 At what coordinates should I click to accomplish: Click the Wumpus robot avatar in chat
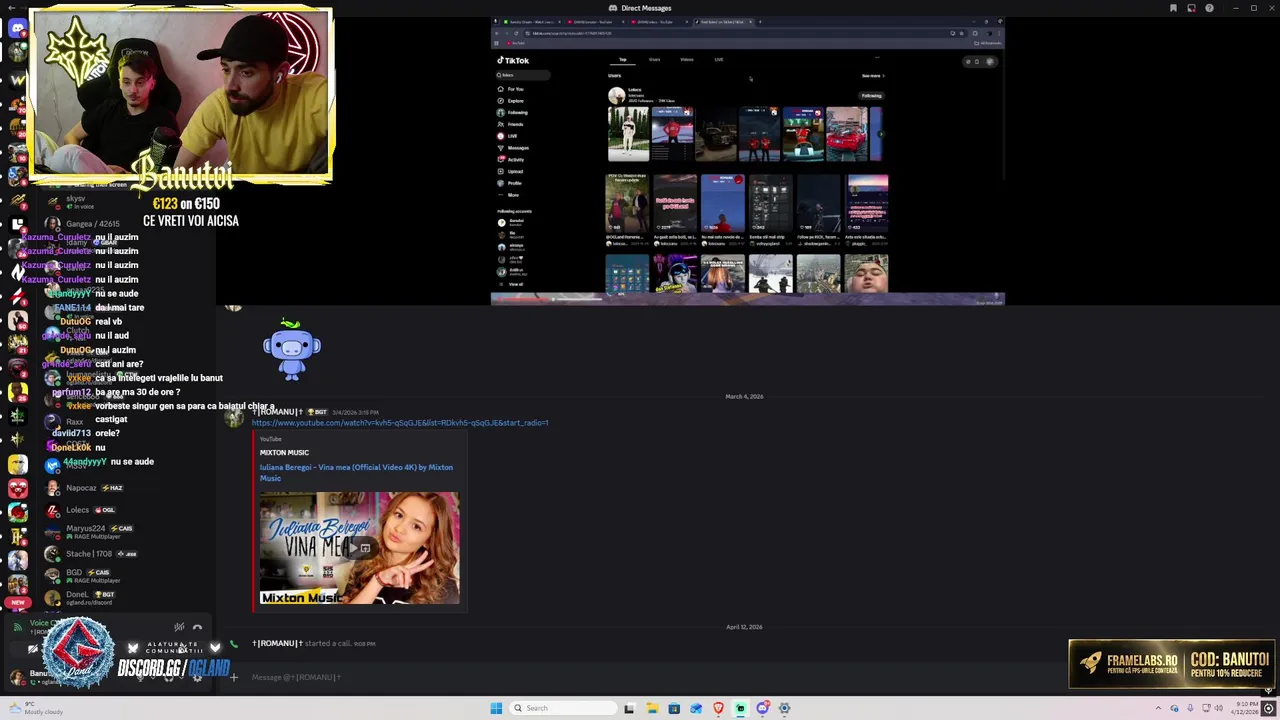click(x=291, y=348)
